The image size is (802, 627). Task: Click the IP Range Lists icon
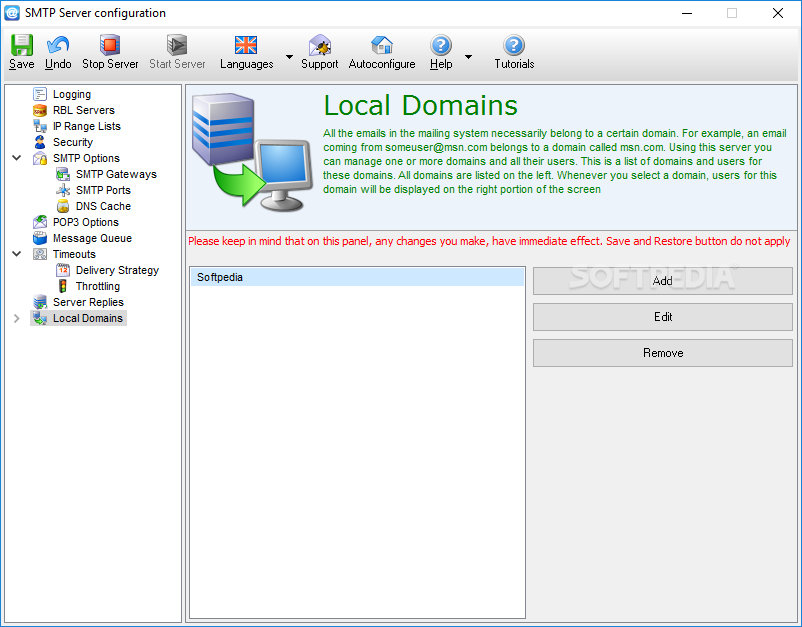click(40, 126)
